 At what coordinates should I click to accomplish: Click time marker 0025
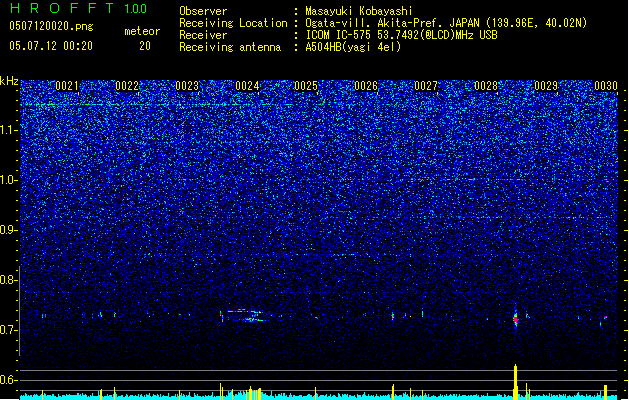click(x=306, y=86)
